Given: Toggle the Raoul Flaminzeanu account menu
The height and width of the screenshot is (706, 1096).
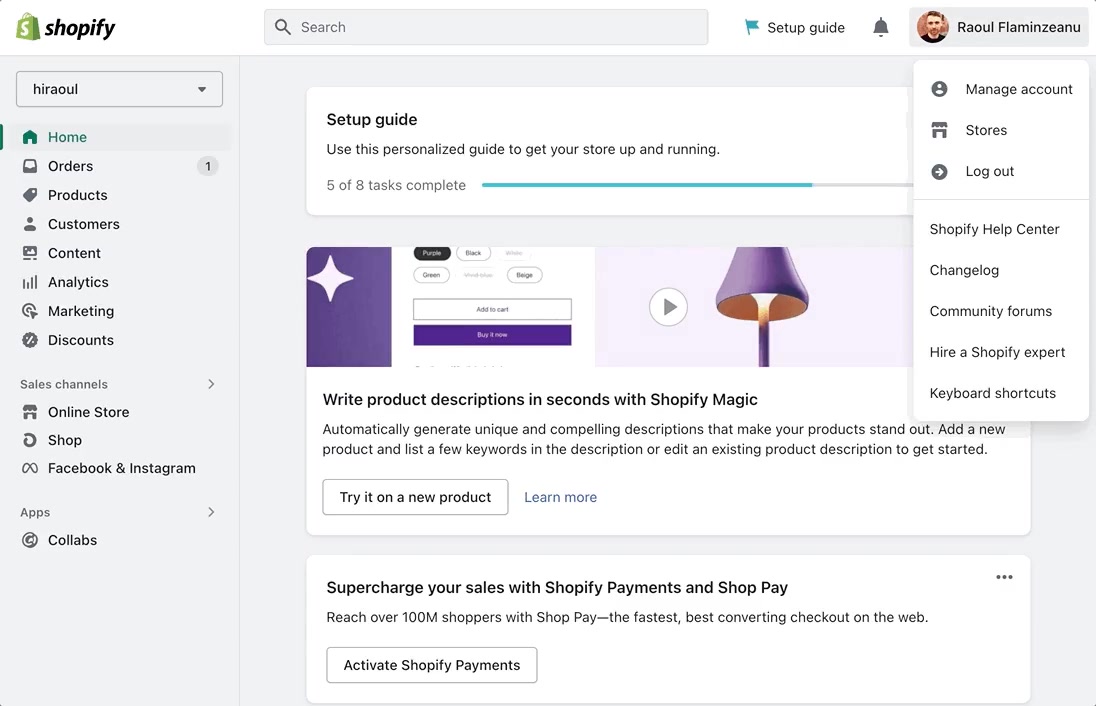Looking at the screenshot, I should coord(999,27).
